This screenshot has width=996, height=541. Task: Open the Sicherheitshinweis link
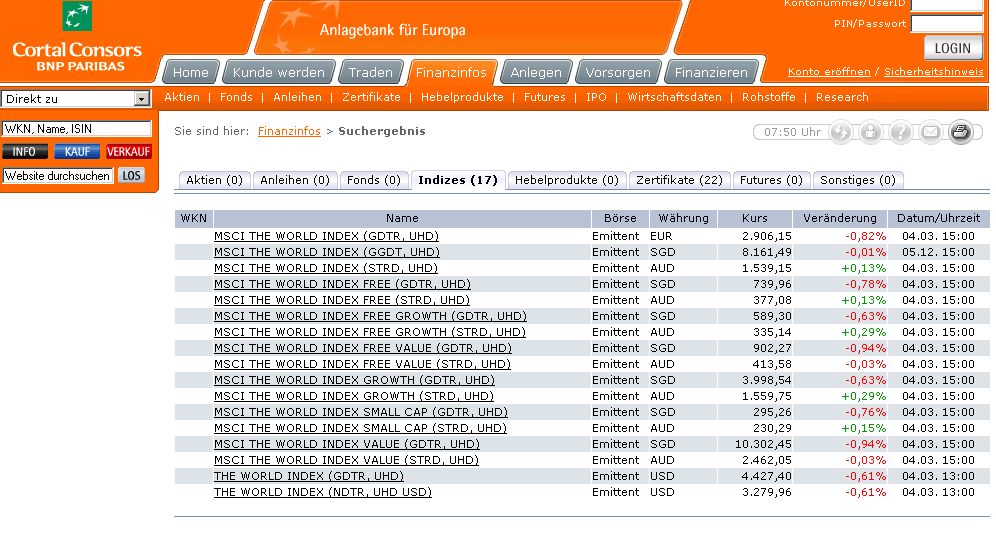coord(933,72)
